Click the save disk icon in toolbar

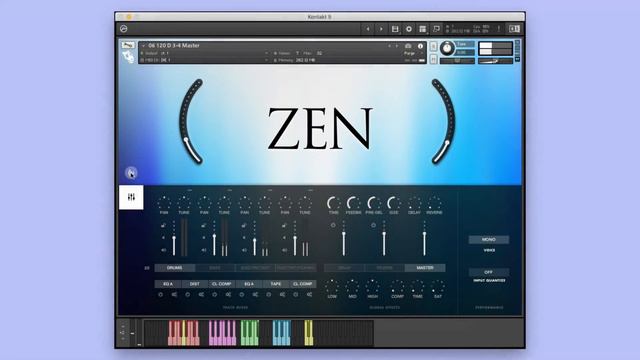pos(395,29)
